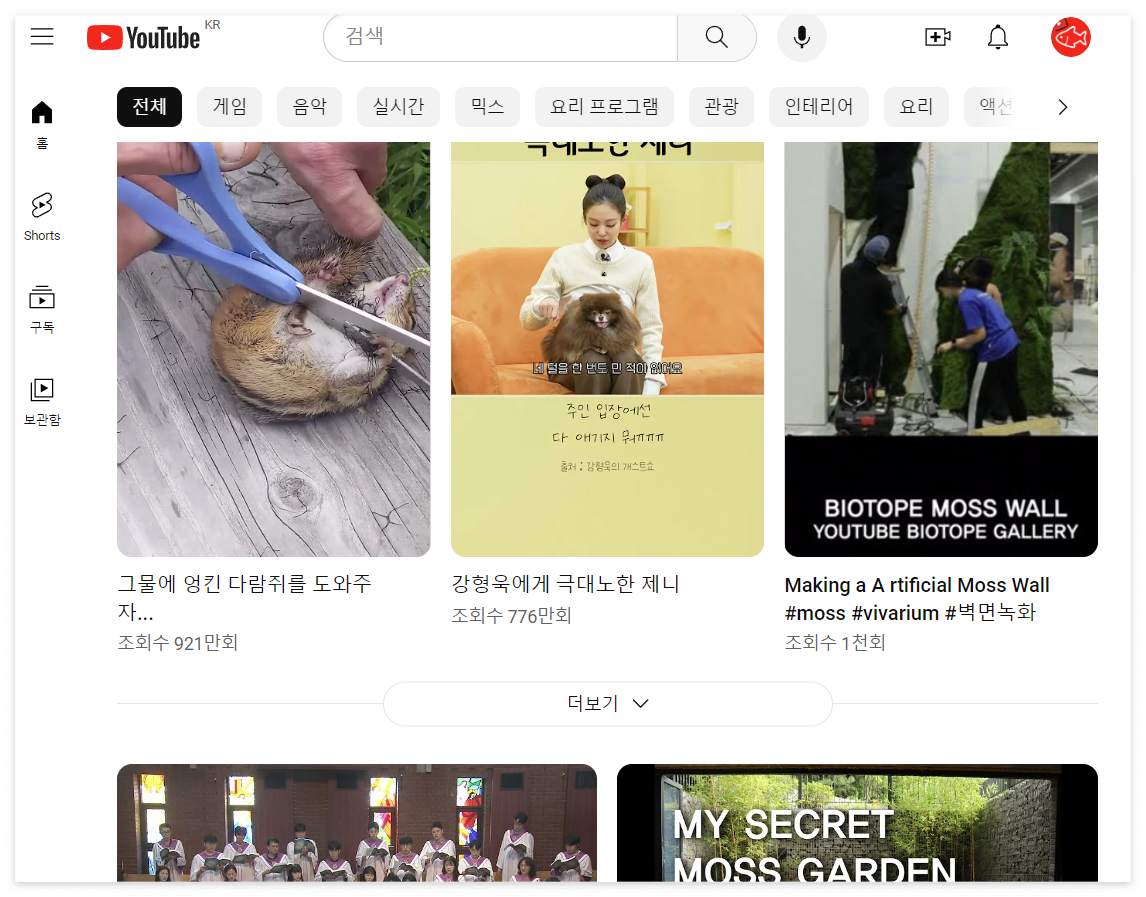Open title Making a A rtificial Moss Wall
The width and height of the screenshot is (1146, 897).
(x=917, y=599)
